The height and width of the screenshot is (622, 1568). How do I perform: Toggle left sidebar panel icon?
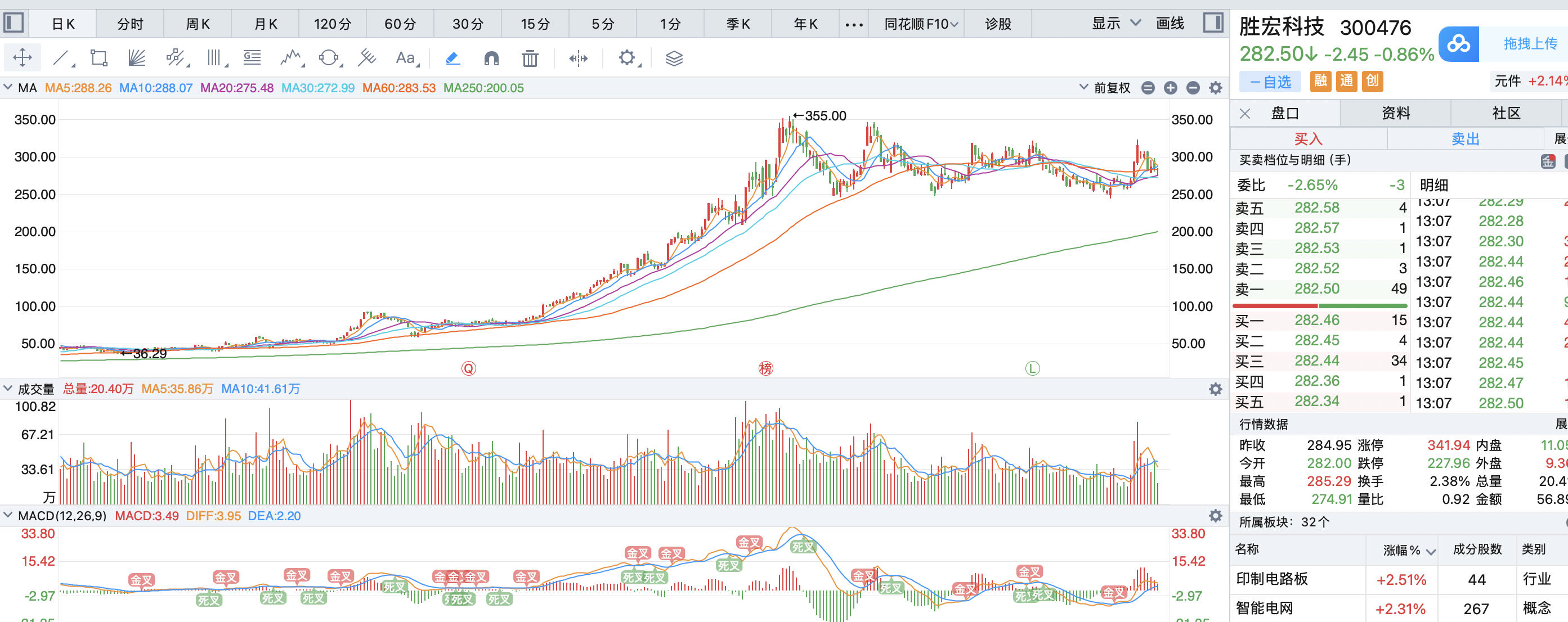pyautogui.click(x=14, y=23)
